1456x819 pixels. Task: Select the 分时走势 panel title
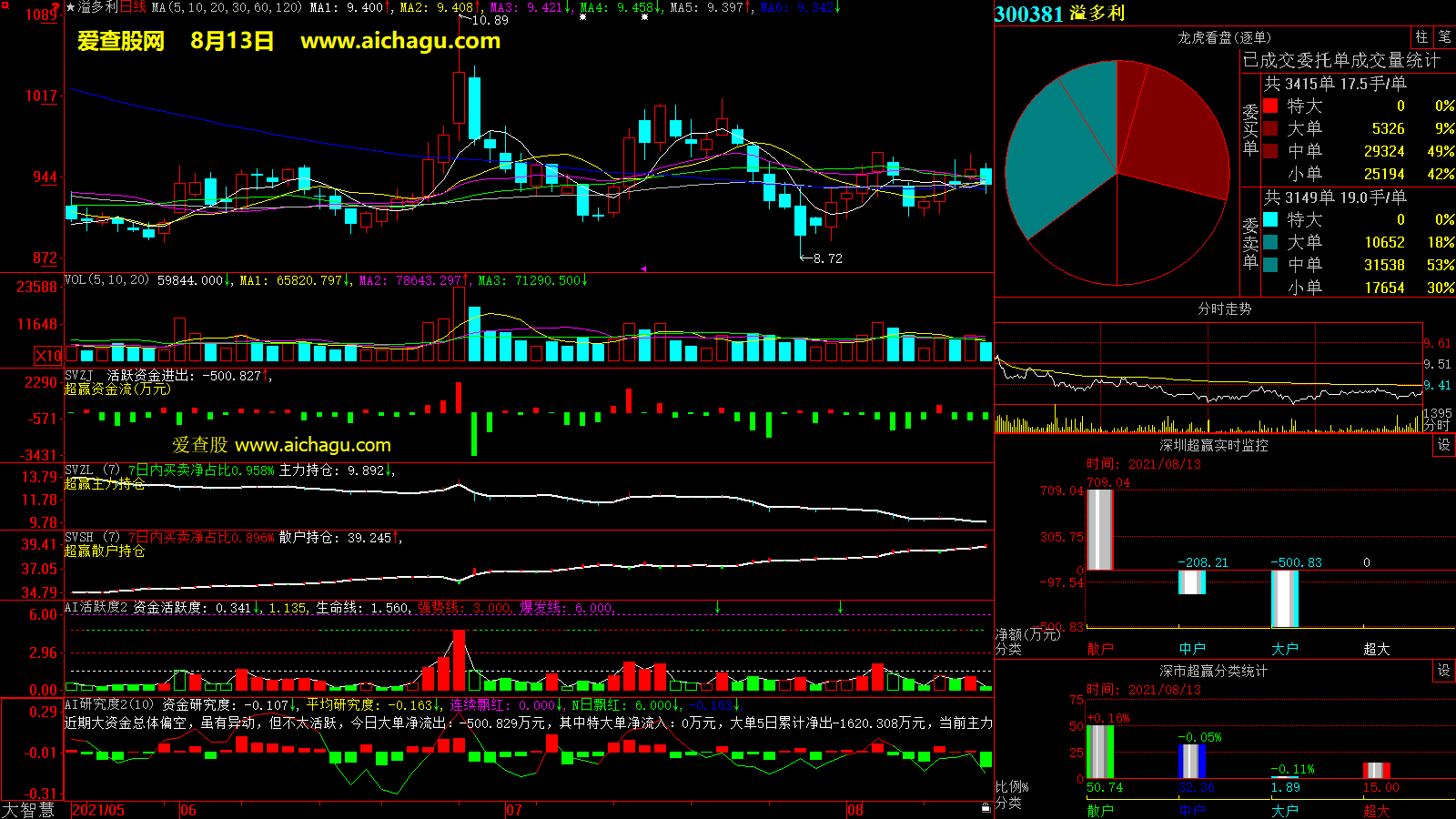coord(1224,308)
